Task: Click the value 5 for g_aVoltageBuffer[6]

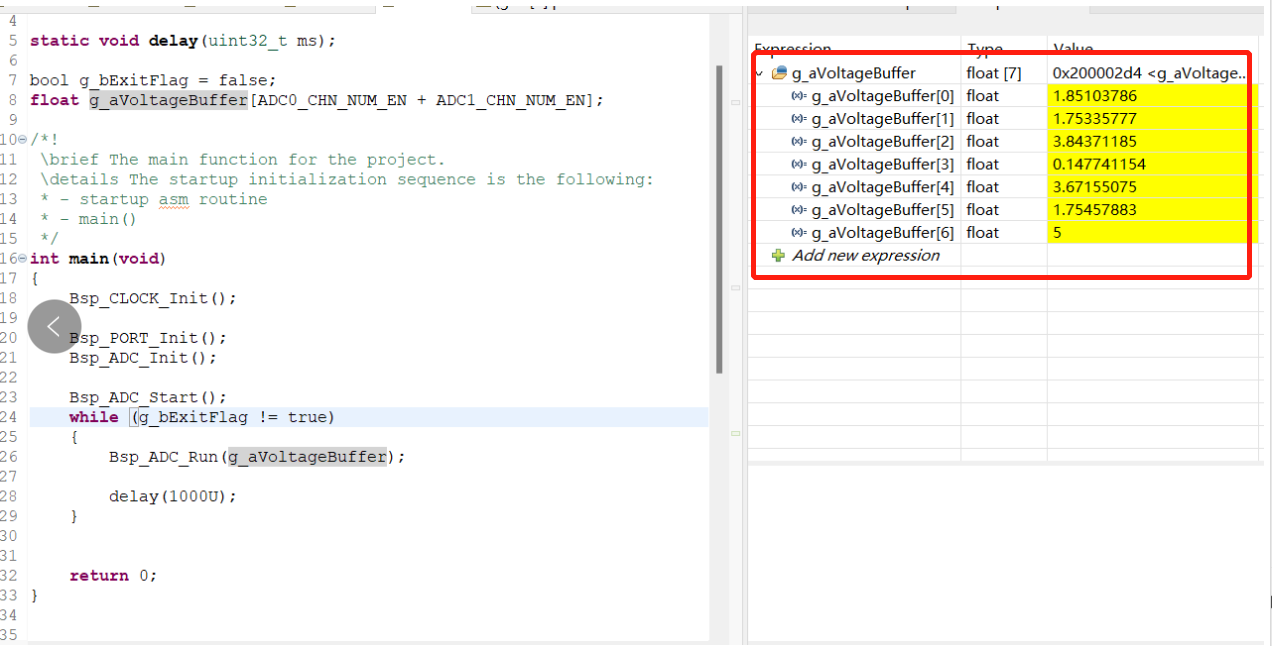Action: (x=1057, y=233)
